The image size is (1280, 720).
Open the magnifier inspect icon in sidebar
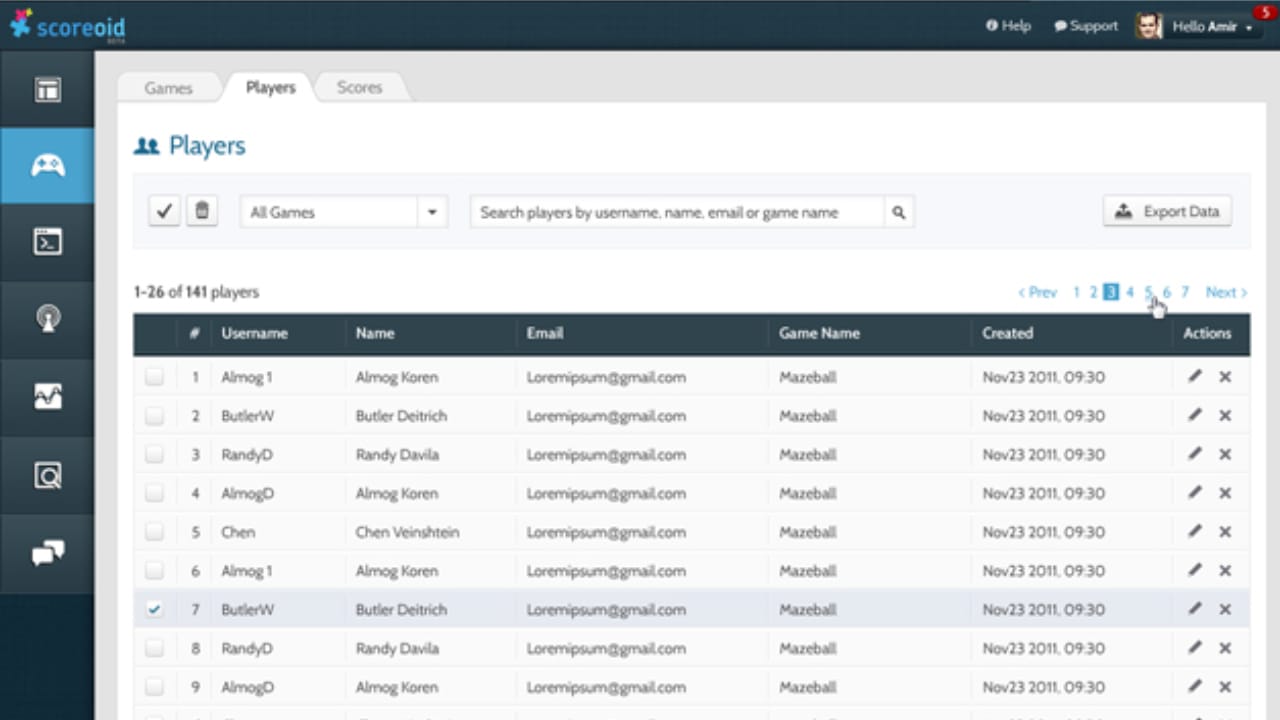tap(47, 475)
